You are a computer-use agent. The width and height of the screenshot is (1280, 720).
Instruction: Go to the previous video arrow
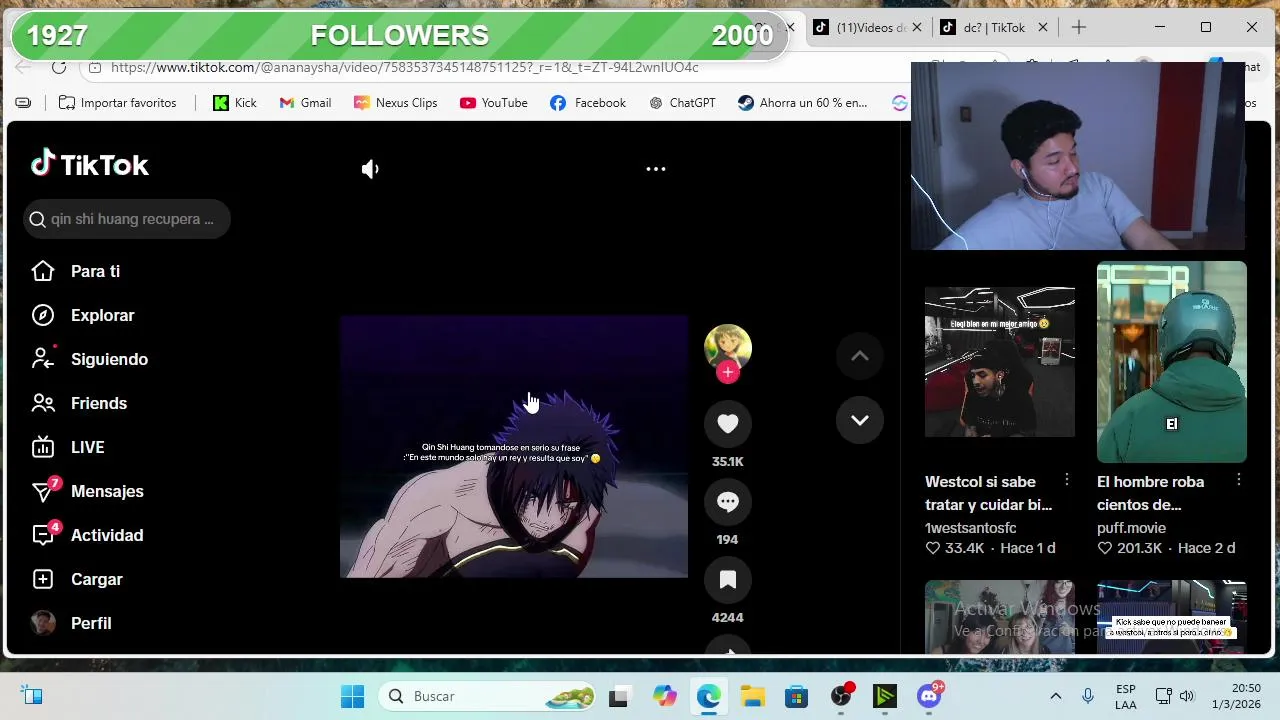[860, 356]
